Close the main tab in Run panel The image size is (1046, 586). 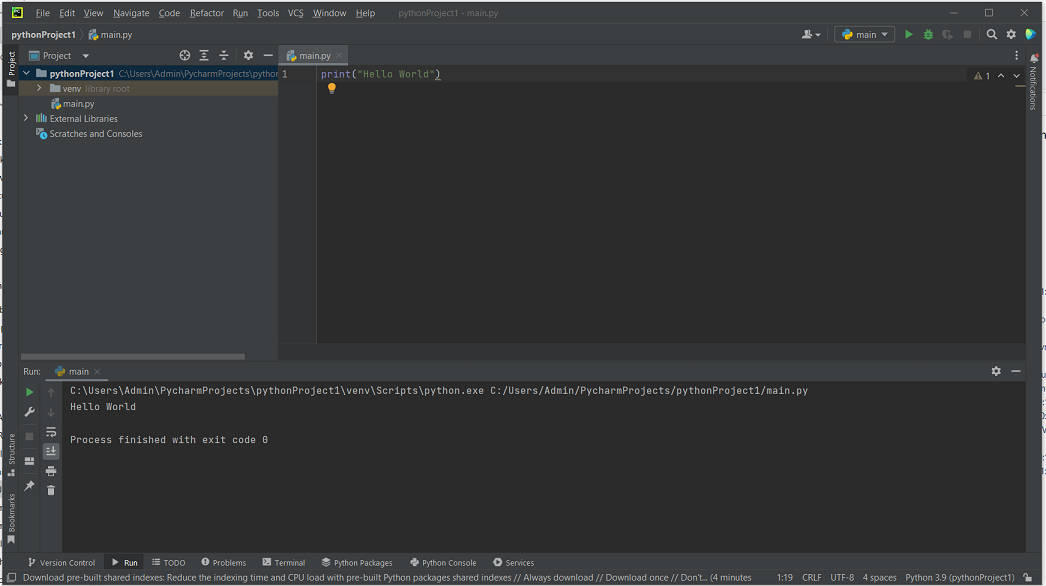(x=97, y=371)
